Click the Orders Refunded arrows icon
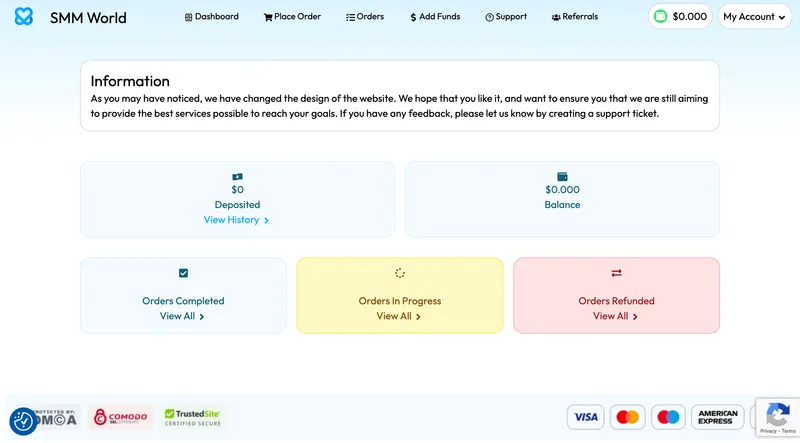Viewport: 800px width, 443px height. (x=616, y=273)
